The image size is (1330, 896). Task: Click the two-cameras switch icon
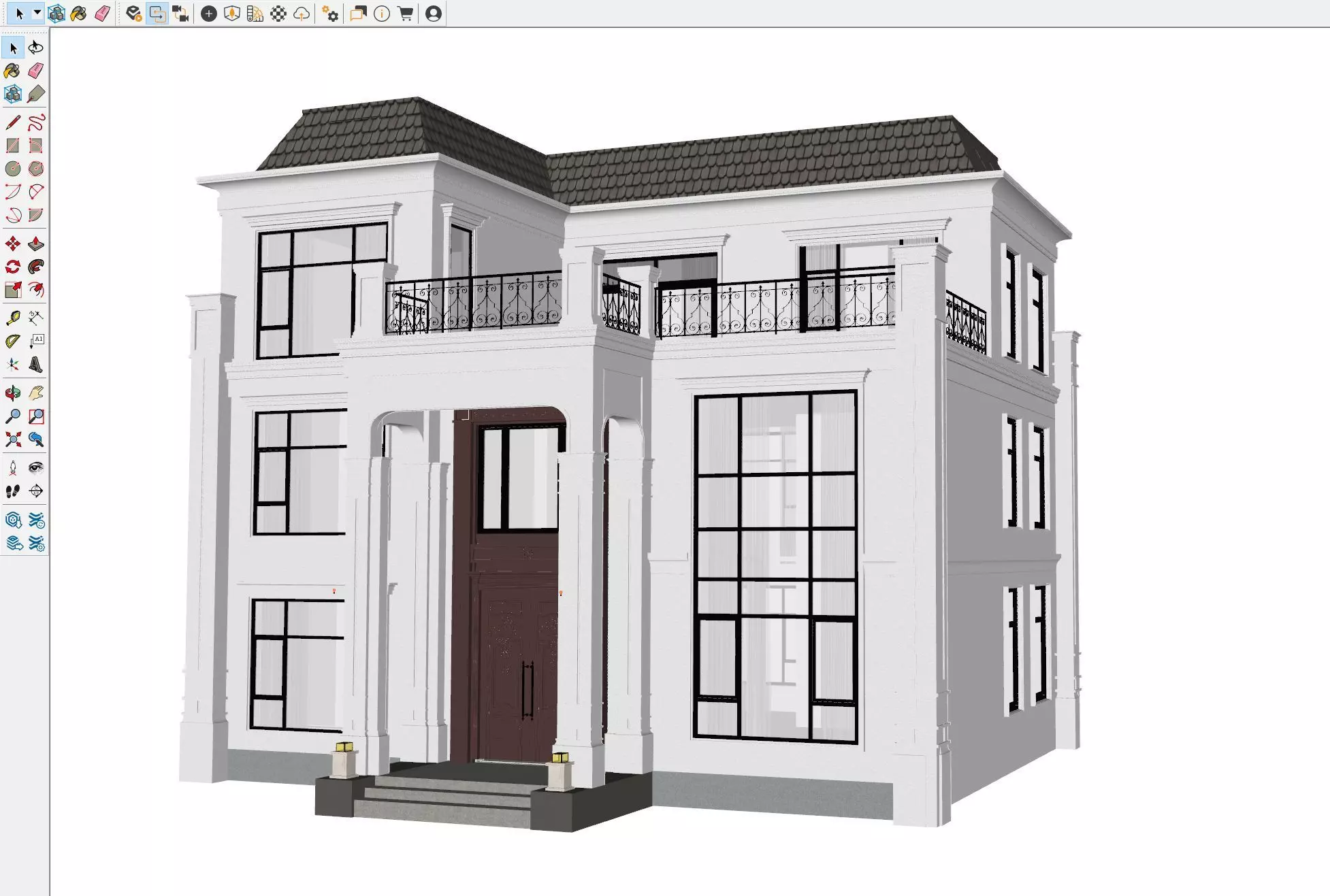coord(180,14)
